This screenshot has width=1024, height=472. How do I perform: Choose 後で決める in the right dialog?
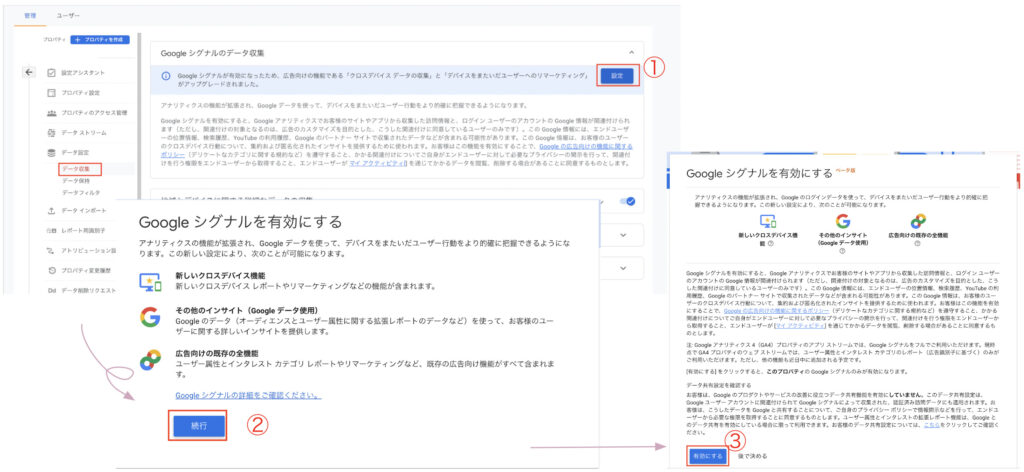pyautogui.click(x=753, y=456)
